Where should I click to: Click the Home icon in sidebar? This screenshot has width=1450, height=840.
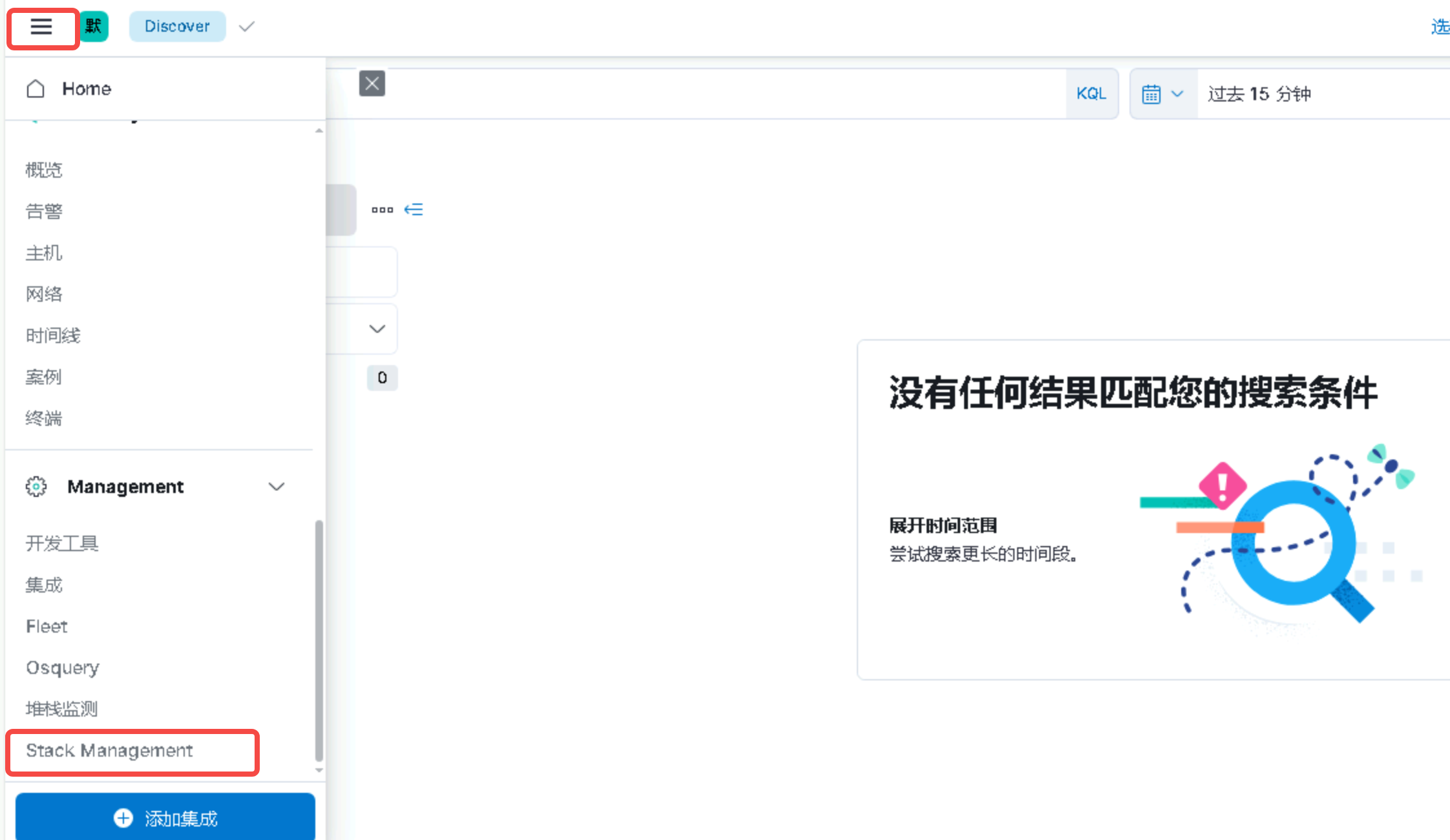point(36,89)
